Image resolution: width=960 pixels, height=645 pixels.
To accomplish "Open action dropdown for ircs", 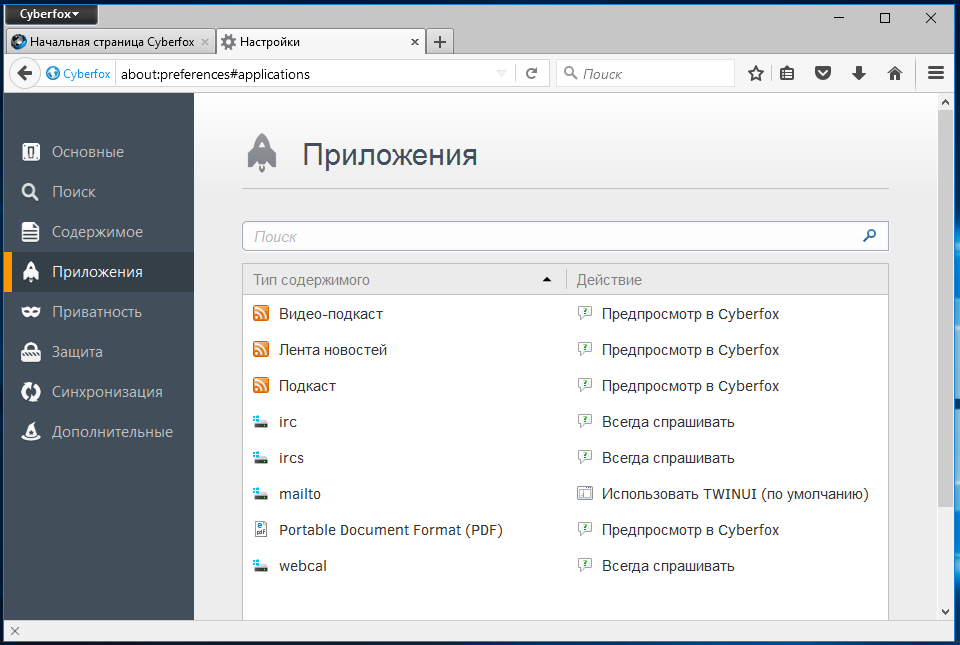I will (729, 458).
